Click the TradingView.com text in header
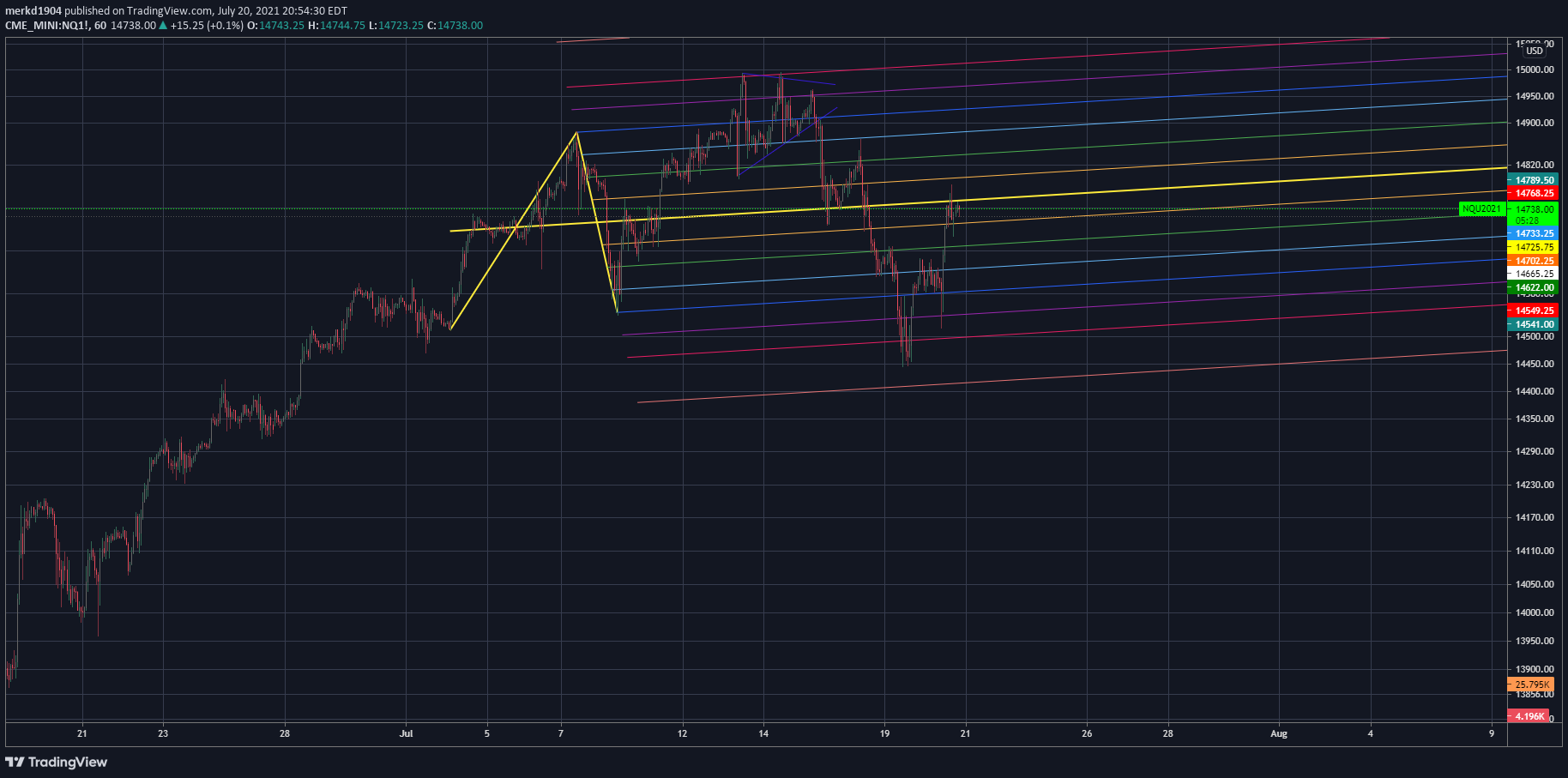This screenshot has width=1568, height=778. click(169, 11)
